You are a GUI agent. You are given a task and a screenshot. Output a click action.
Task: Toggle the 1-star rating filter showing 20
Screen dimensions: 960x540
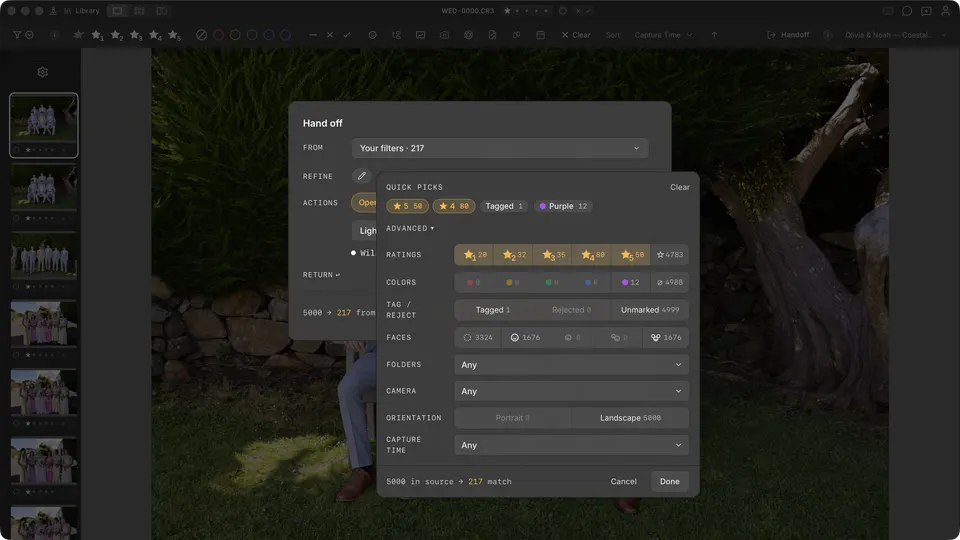click(474, 255)
